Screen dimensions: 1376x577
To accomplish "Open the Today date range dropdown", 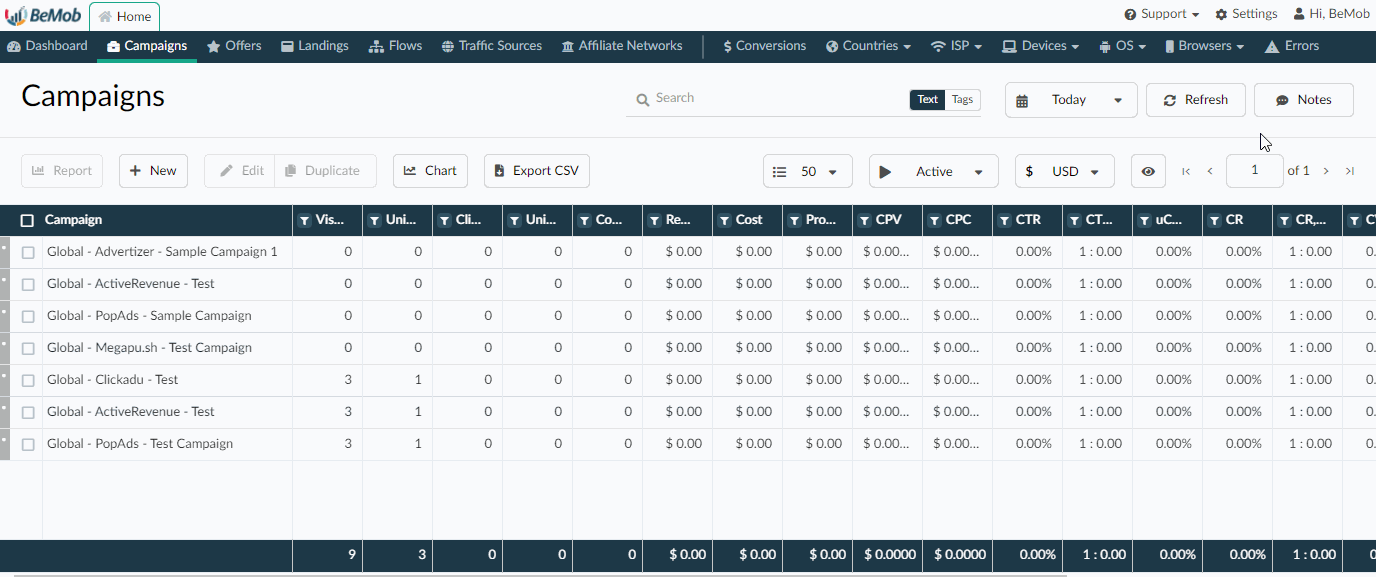I will (x=1071, y=100).
